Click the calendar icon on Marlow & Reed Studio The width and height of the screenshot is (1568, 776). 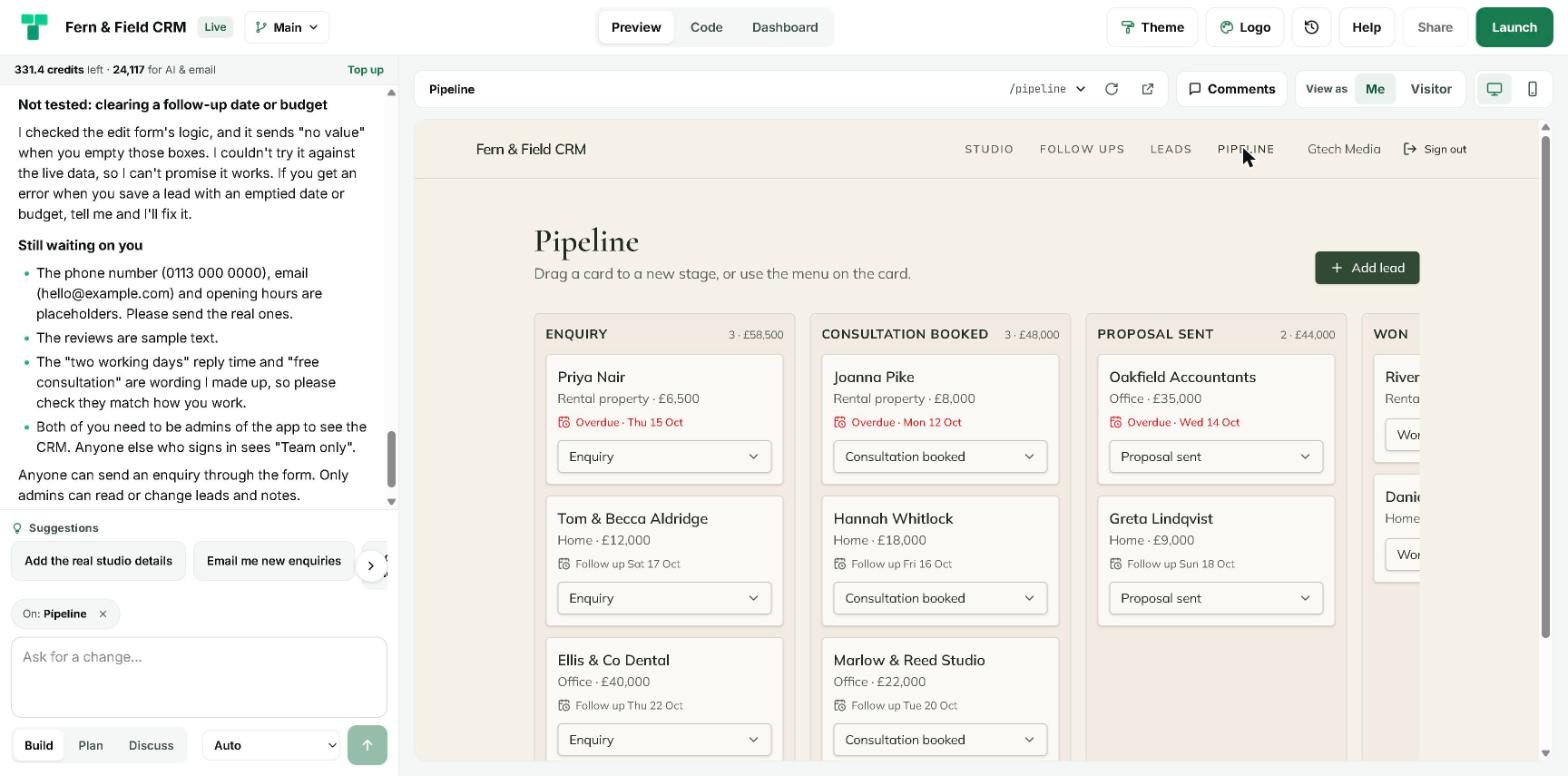840,706
